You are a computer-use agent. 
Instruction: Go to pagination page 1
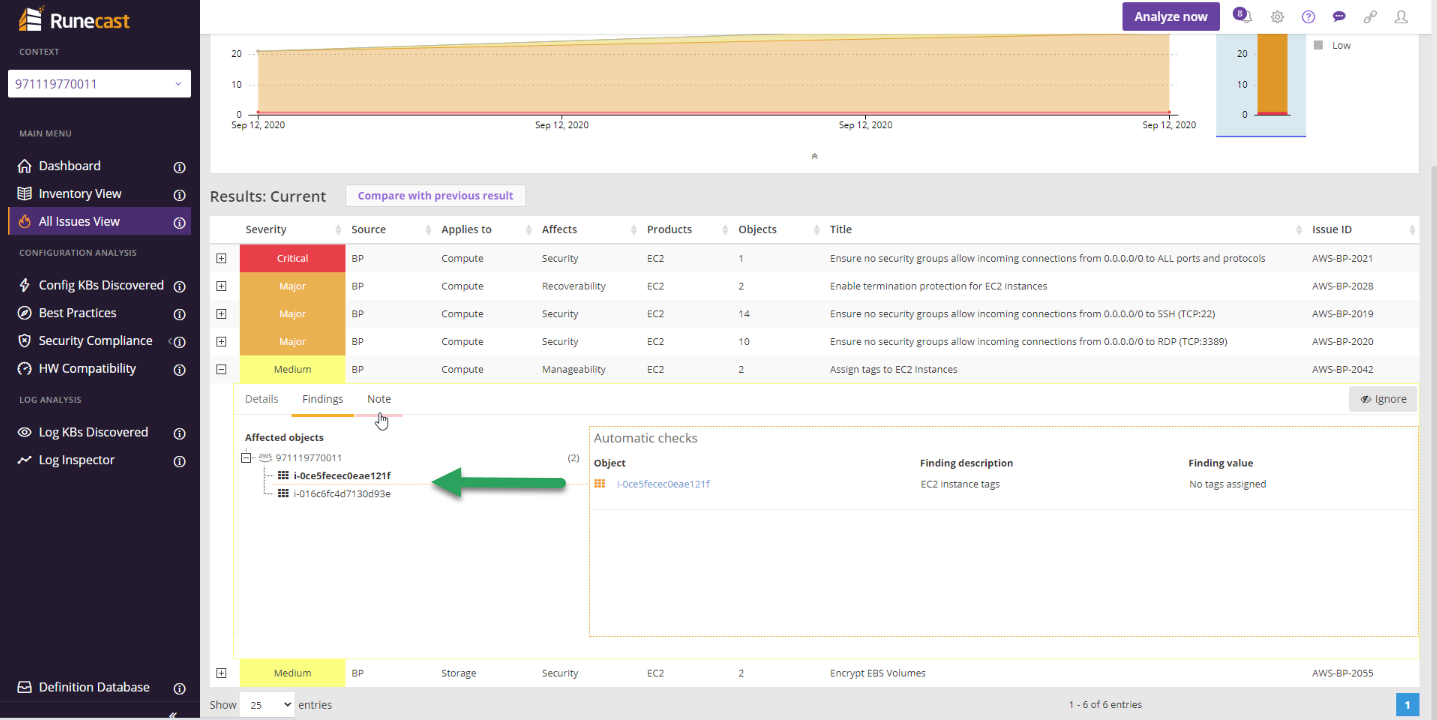(x=1407, y=705)
